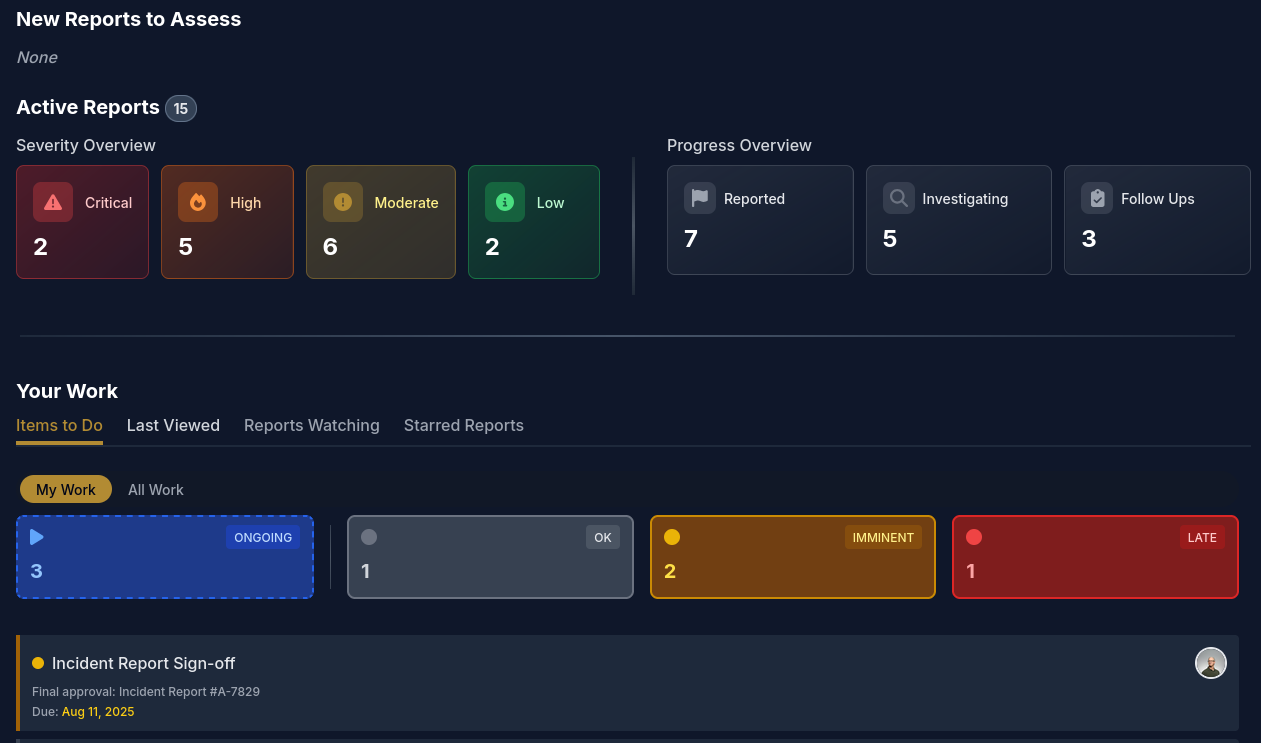
Task: Select the My Work filter pill
Action: [66, 489]
